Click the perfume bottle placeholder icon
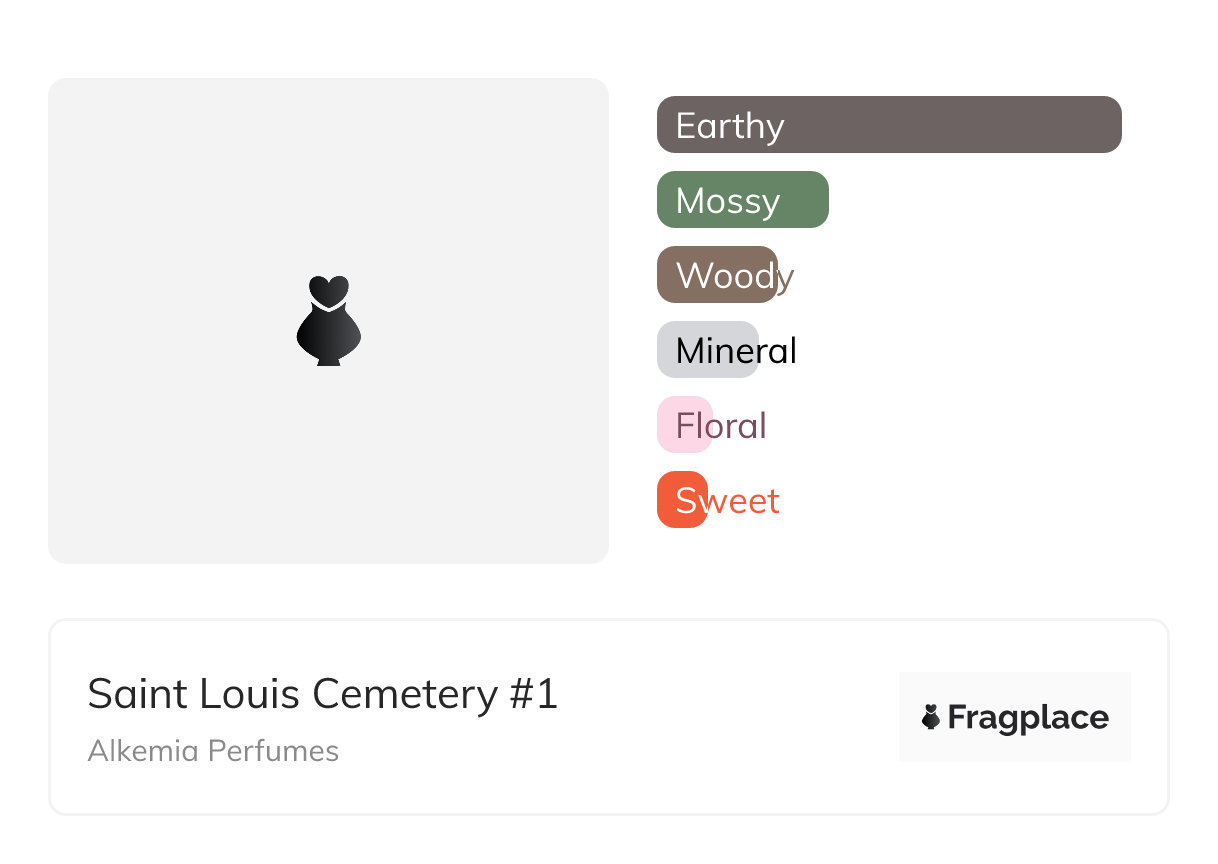This screenshot has height=864, width=1218. (328, 320)
